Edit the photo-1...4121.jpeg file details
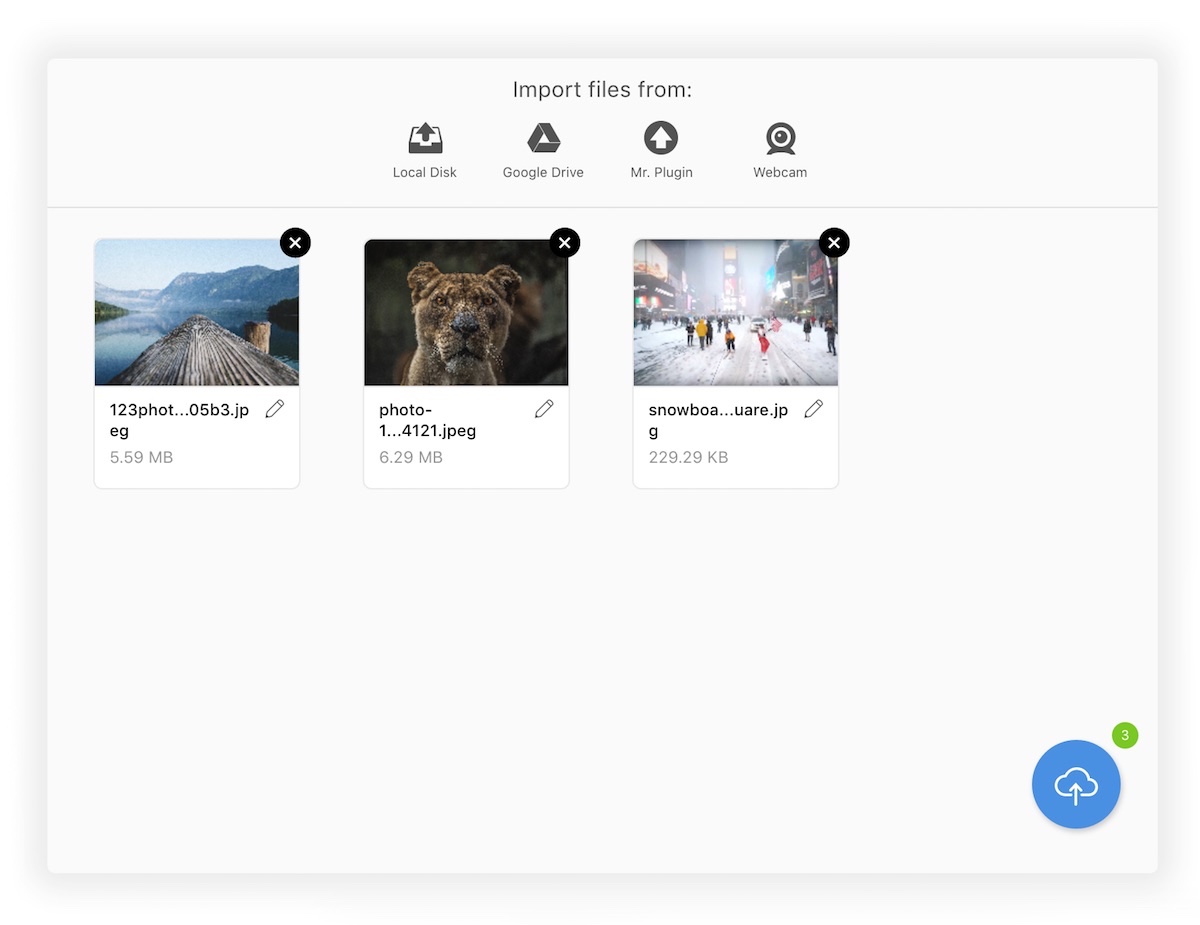 tap(544, 409)
